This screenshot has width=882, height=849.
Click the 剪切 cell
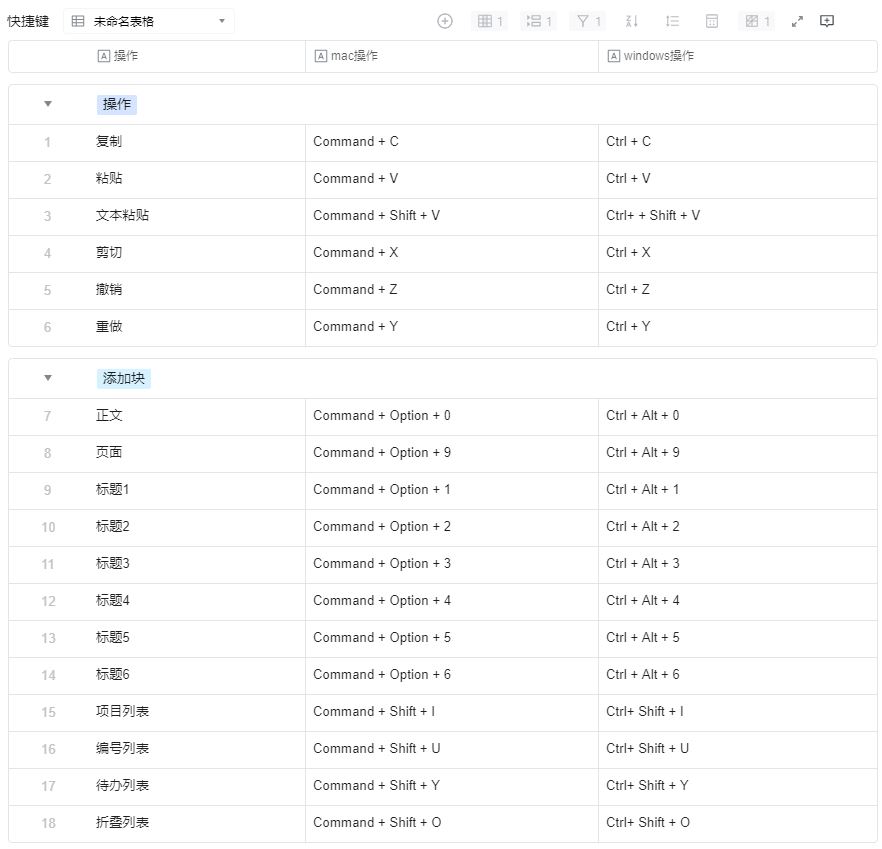(x=196, y=253)
